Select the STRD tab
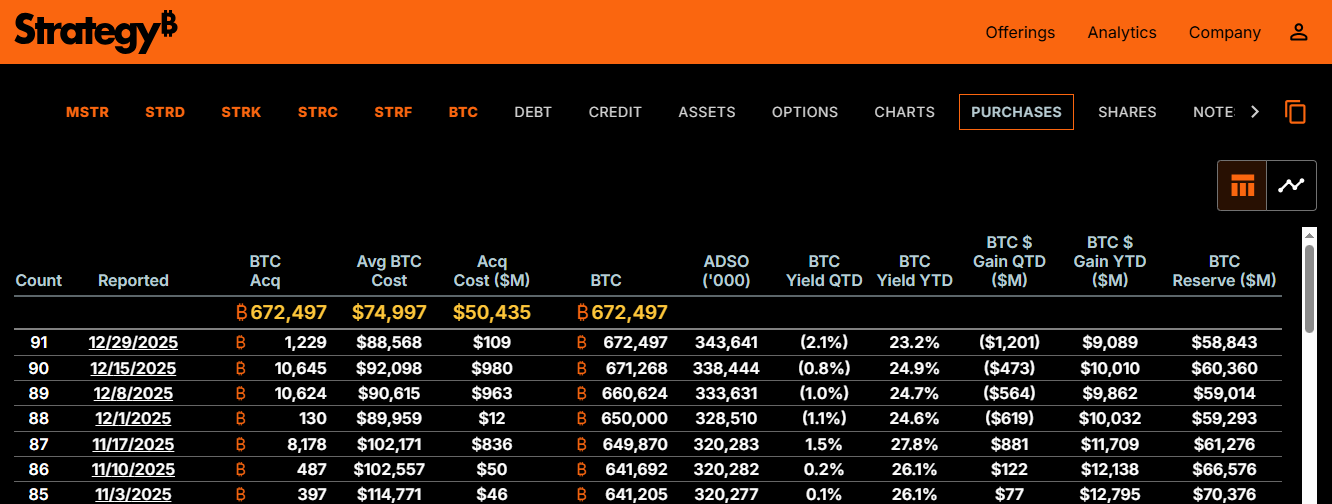The image size is (1332, 504). pos(165,112)
